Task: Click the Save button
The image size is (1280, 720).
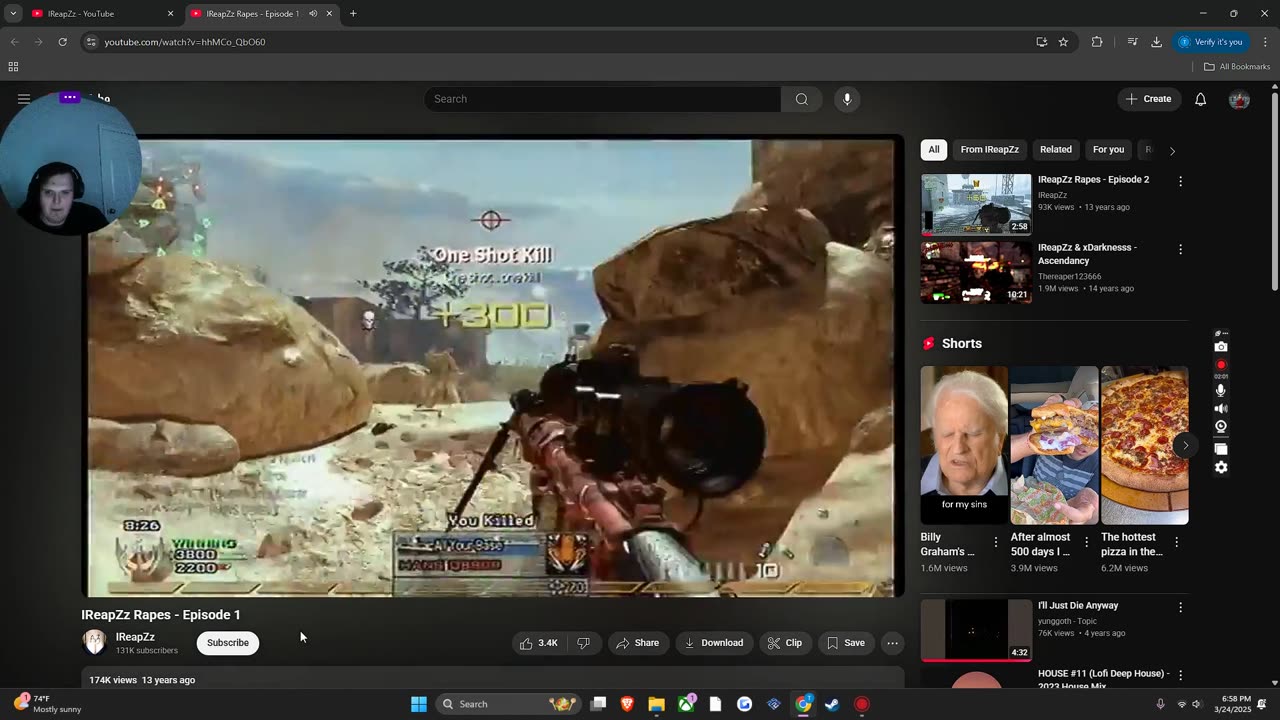Action: [846, 643]
